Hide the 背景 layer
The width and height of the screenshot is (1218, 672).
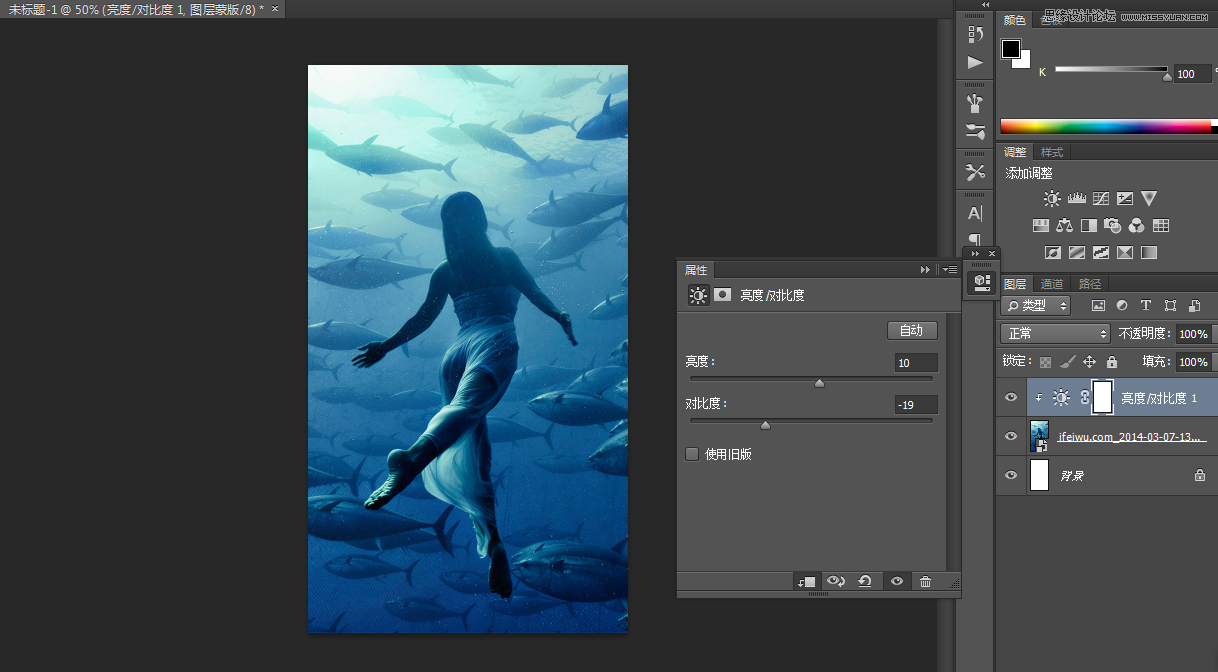click(1011, 476)
